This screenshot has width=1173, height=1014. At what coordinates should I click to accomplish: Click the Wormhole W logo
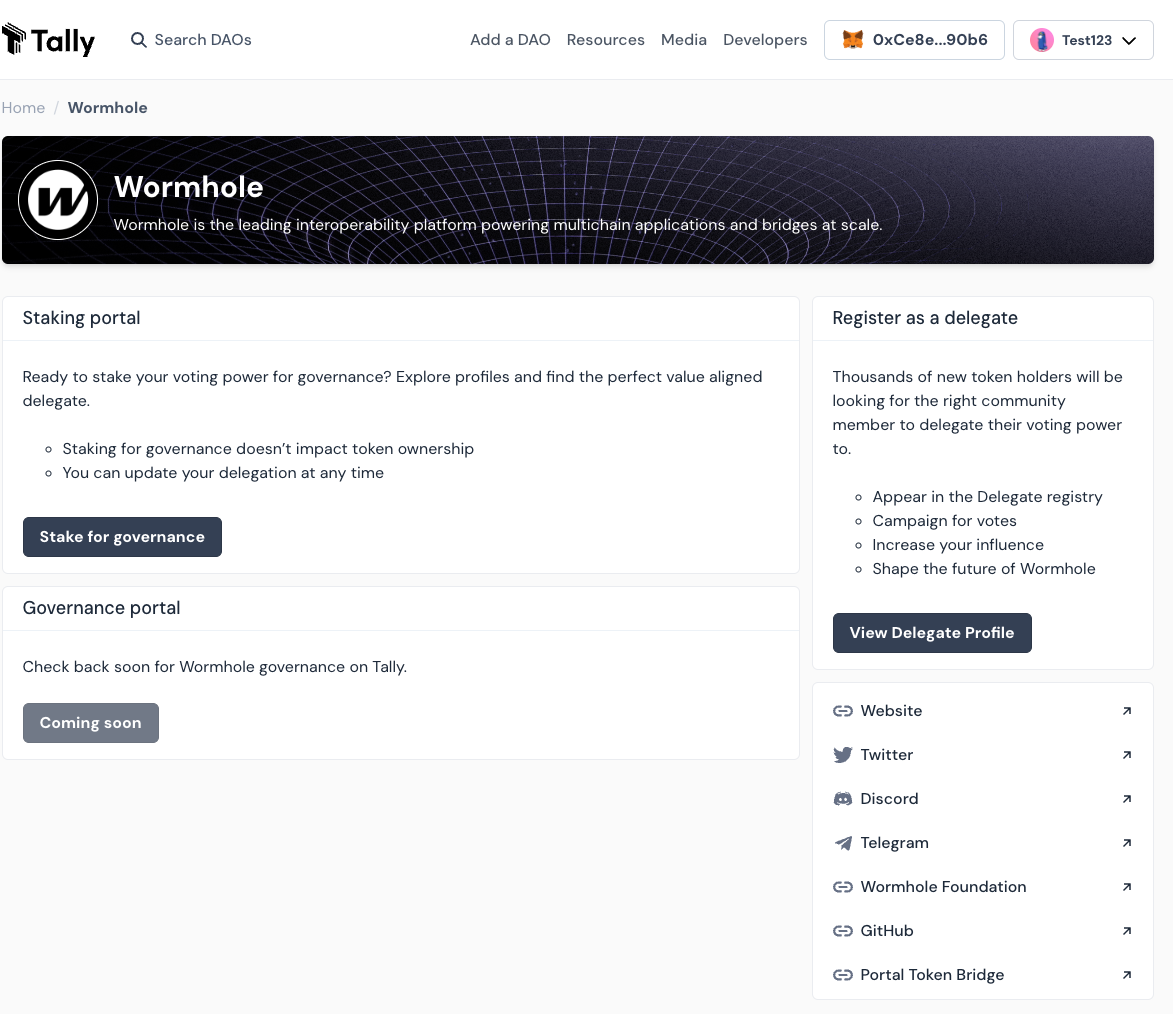coord(58,200)
